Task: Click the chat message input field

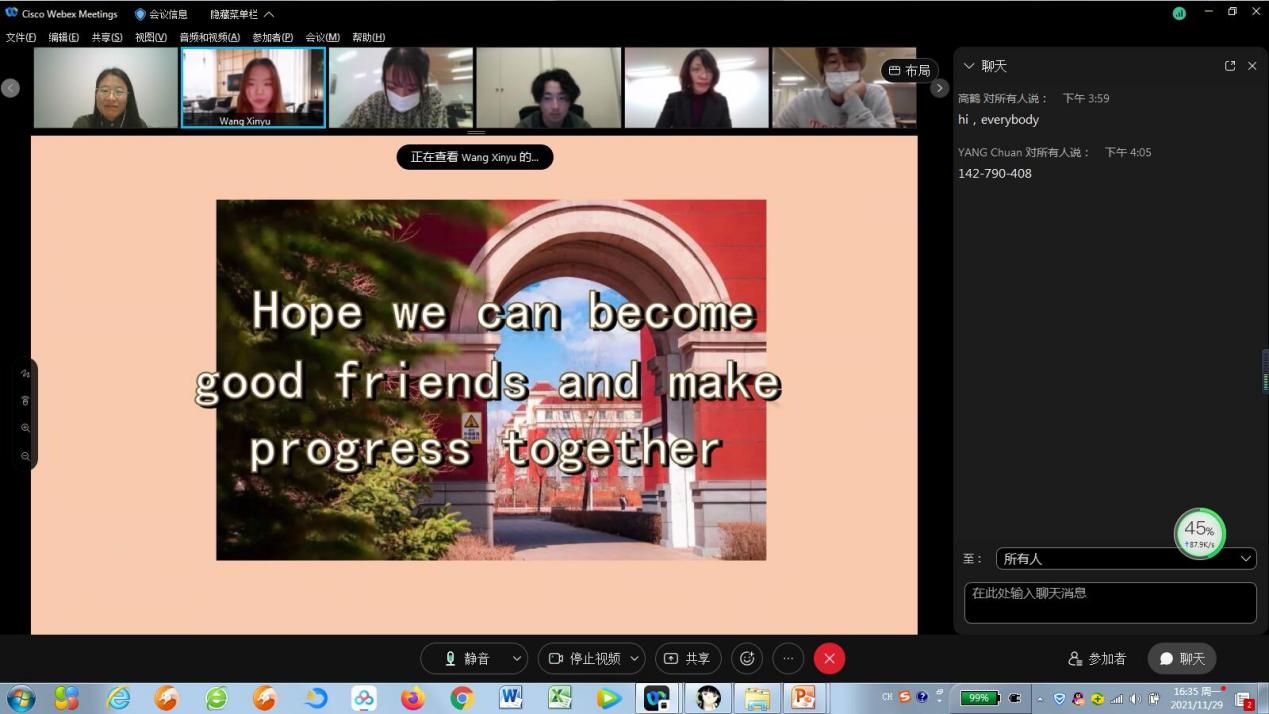Action: pyautogui.click(x=1109, y=602)
